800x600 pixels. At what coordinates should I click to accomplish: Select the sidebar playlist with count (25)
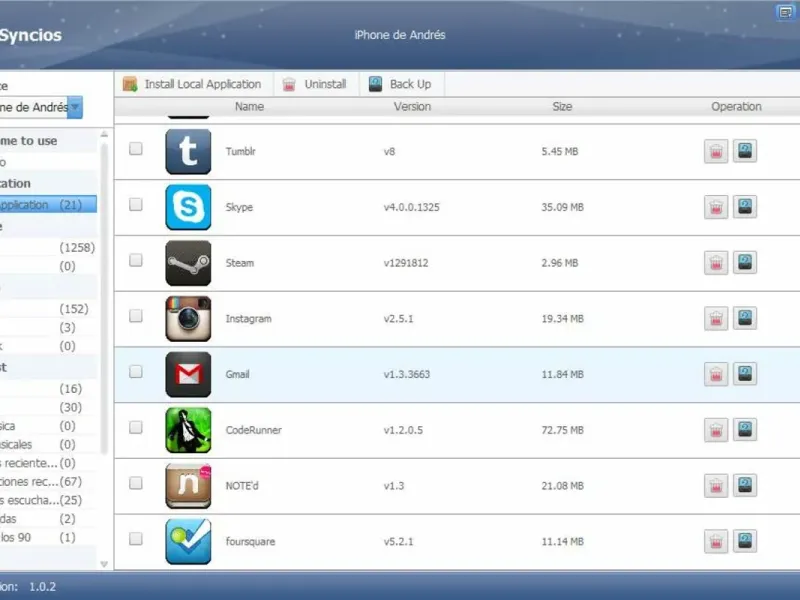[x=48, y=501]
